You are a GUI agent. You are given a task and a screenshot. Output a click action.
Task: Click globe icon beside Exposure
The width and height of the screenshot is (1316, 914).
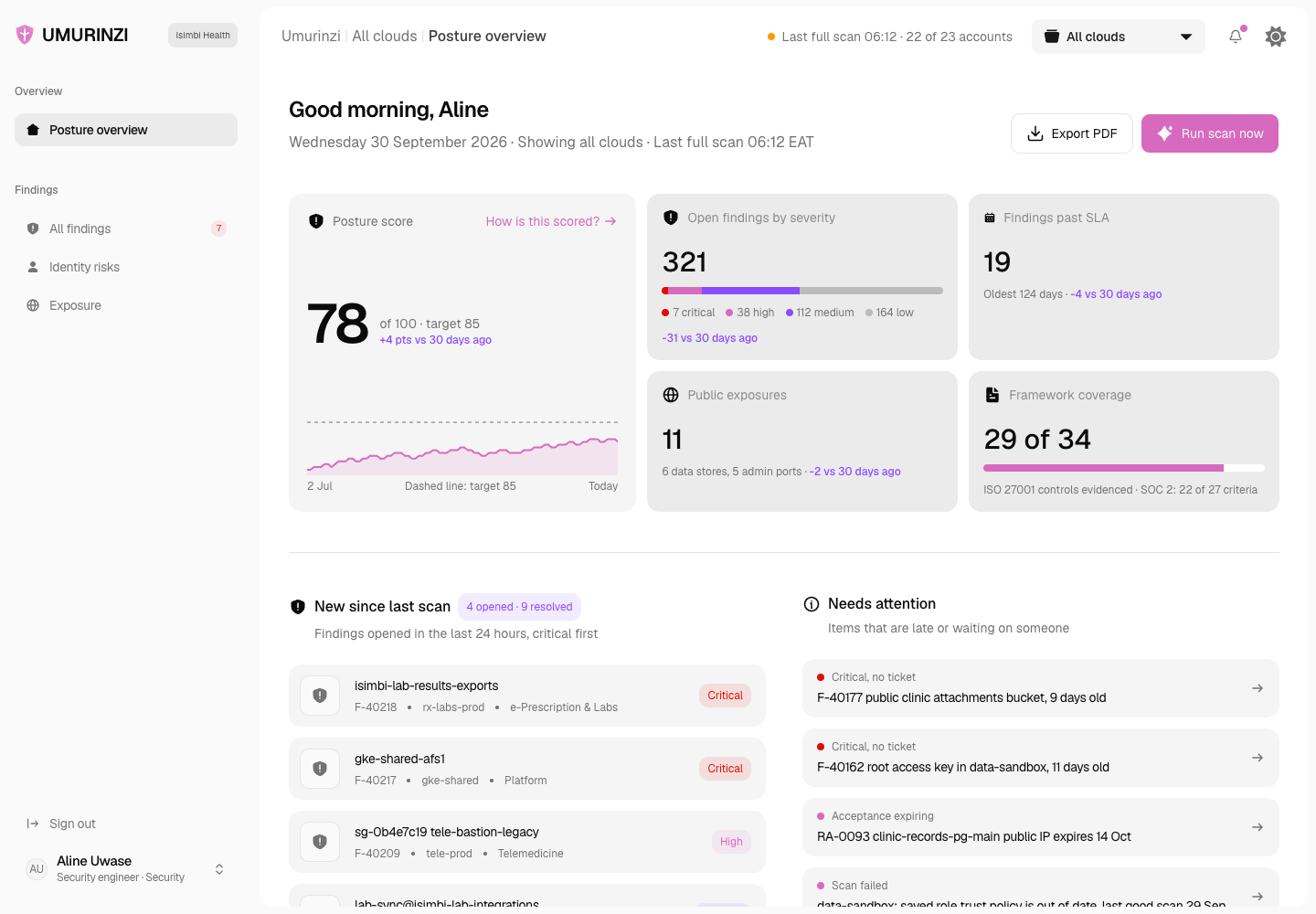click(33, 305)
